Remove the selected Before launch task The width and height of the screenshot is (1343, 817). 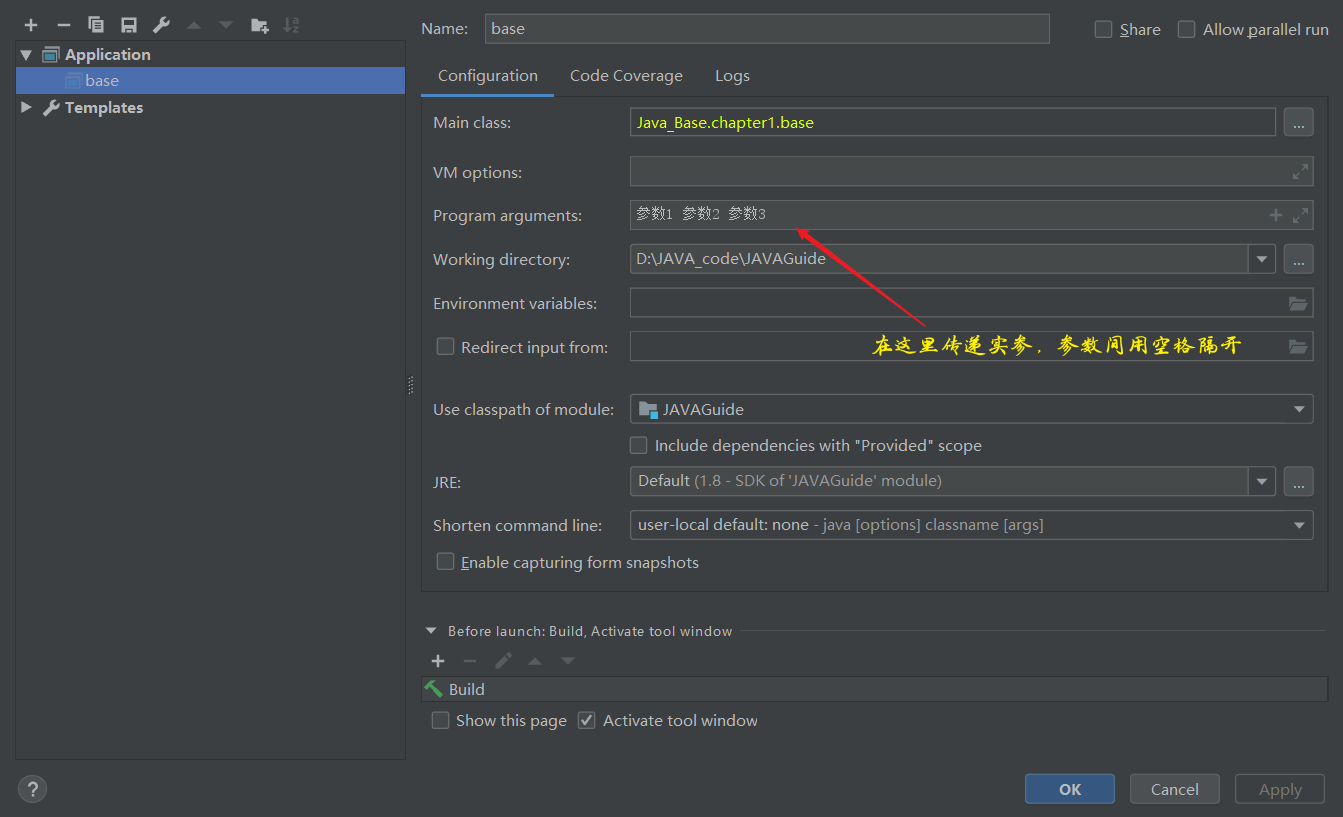pyautogui.click(x=470, y=661)
